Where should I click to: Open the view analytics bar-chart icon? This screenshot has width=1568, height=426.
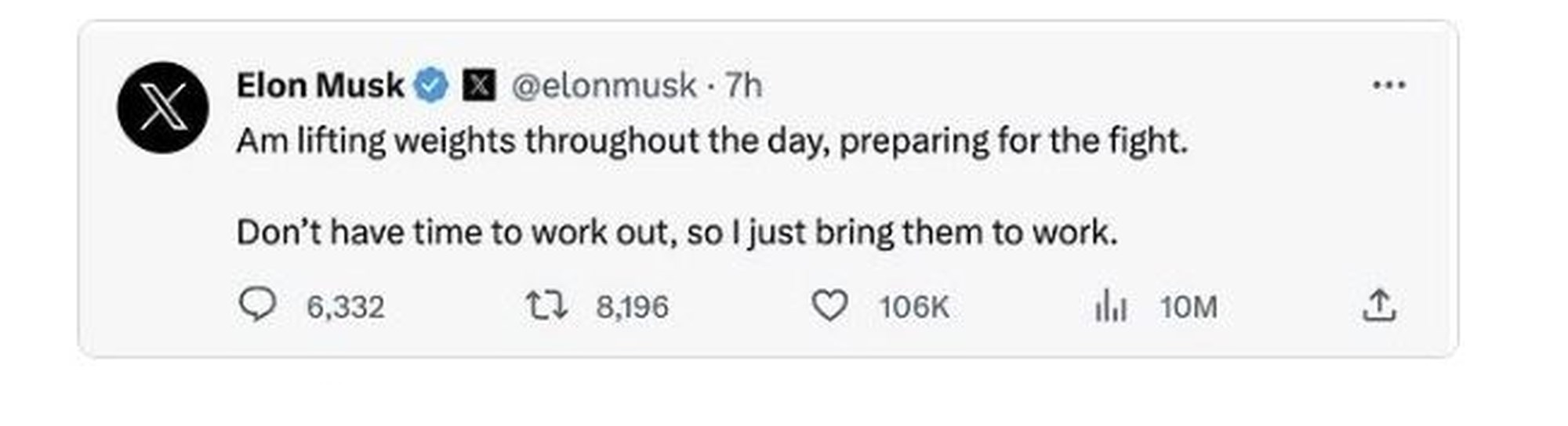pyautogui.click(x=1110, y=305)
